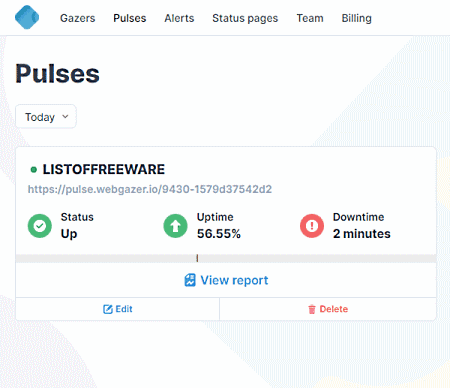Click the red exclamation Downtime icon
450x388 pixels.
[312, 226]
